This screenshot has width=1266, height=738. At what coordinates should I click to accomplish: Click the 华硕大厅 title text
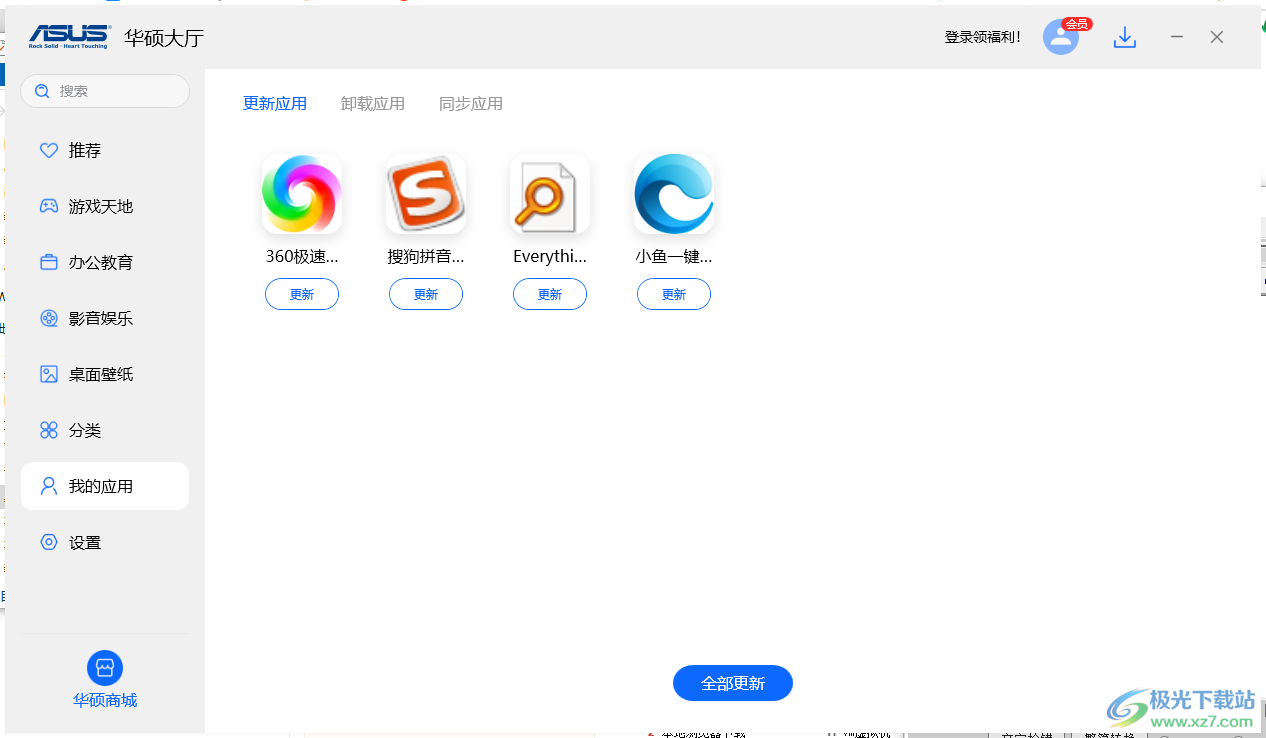pos(164,38)
